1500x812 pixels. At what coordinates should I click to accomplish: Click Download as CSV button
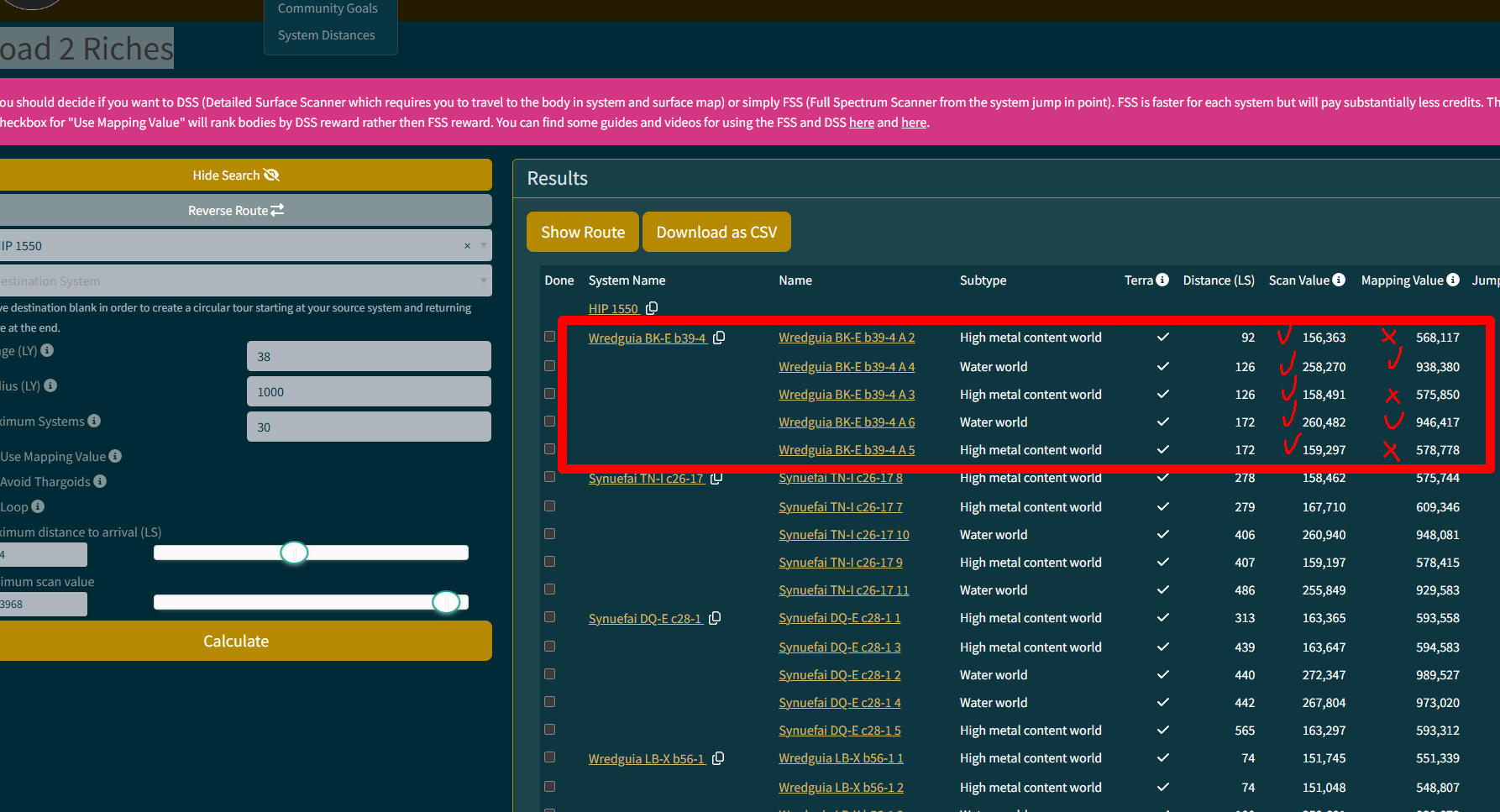coord(716,232)
